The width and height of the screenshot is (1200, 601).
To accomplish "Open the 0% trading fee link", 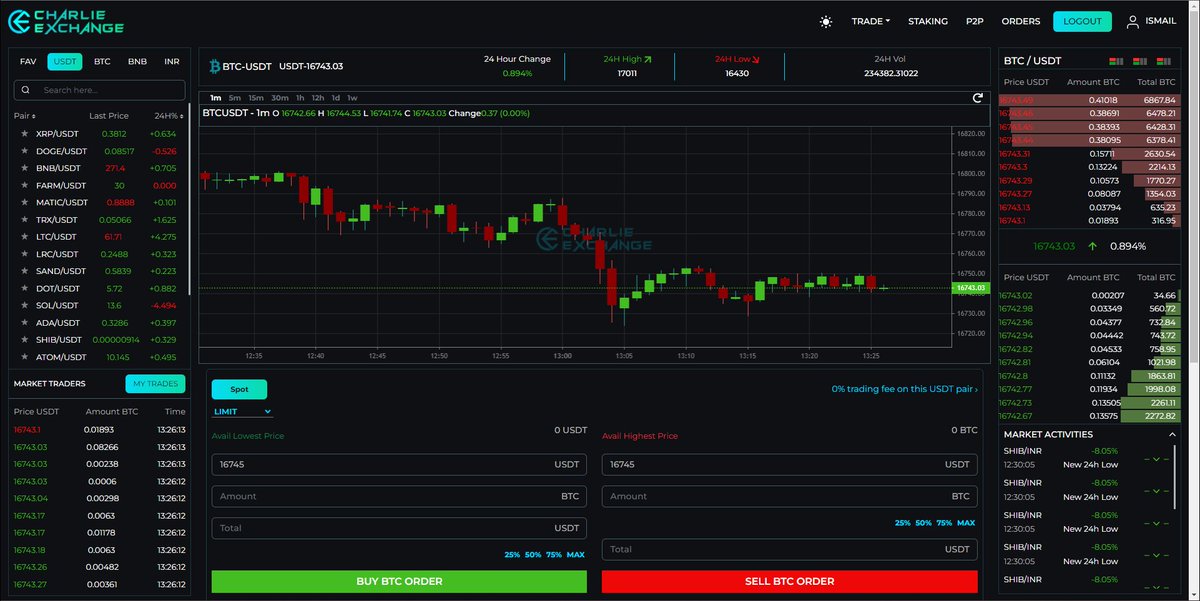I will click(904, 389).
